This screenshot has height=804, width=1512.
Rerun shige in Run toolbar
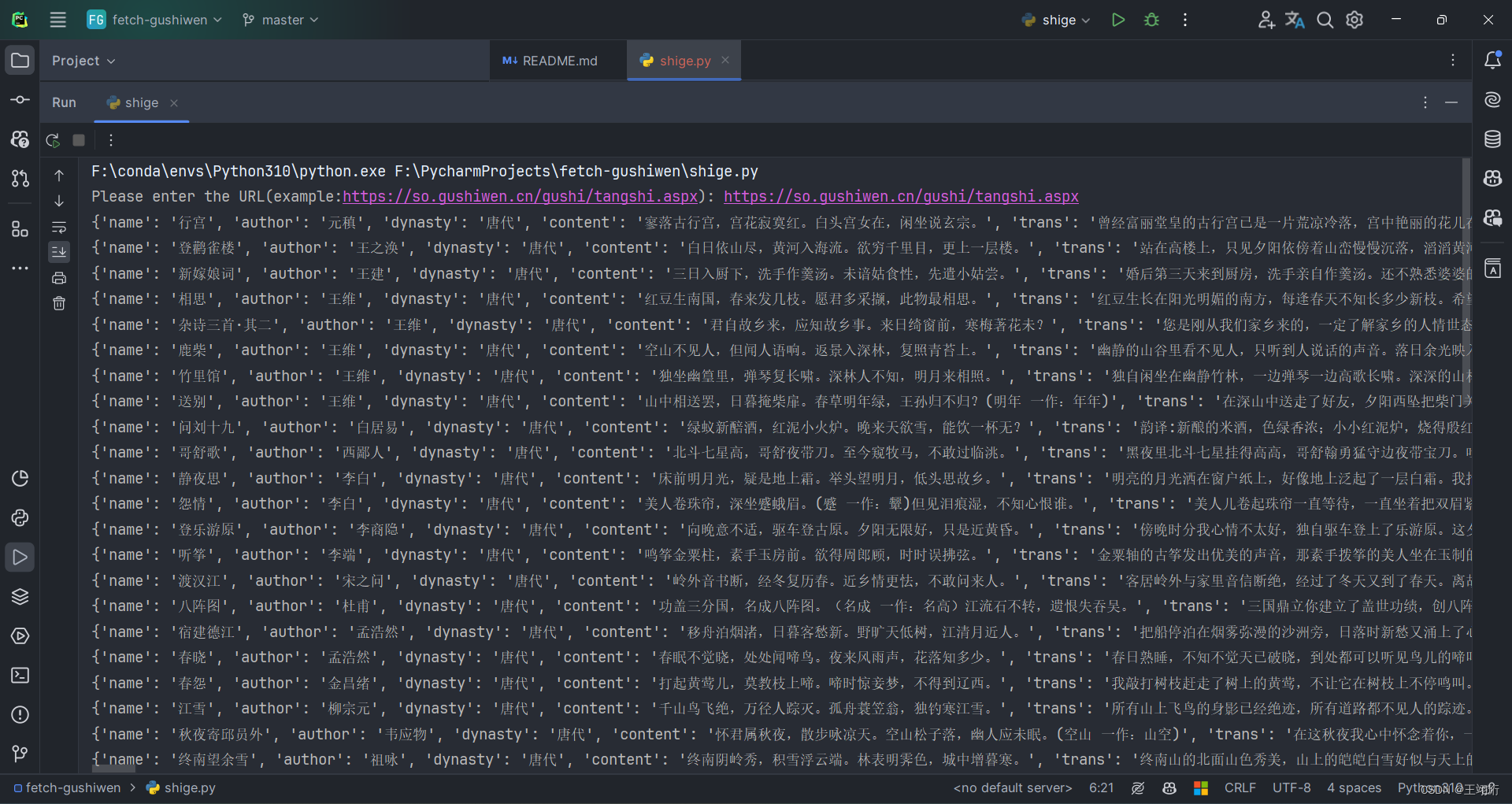pyautogui.click(x=53, y=140)
